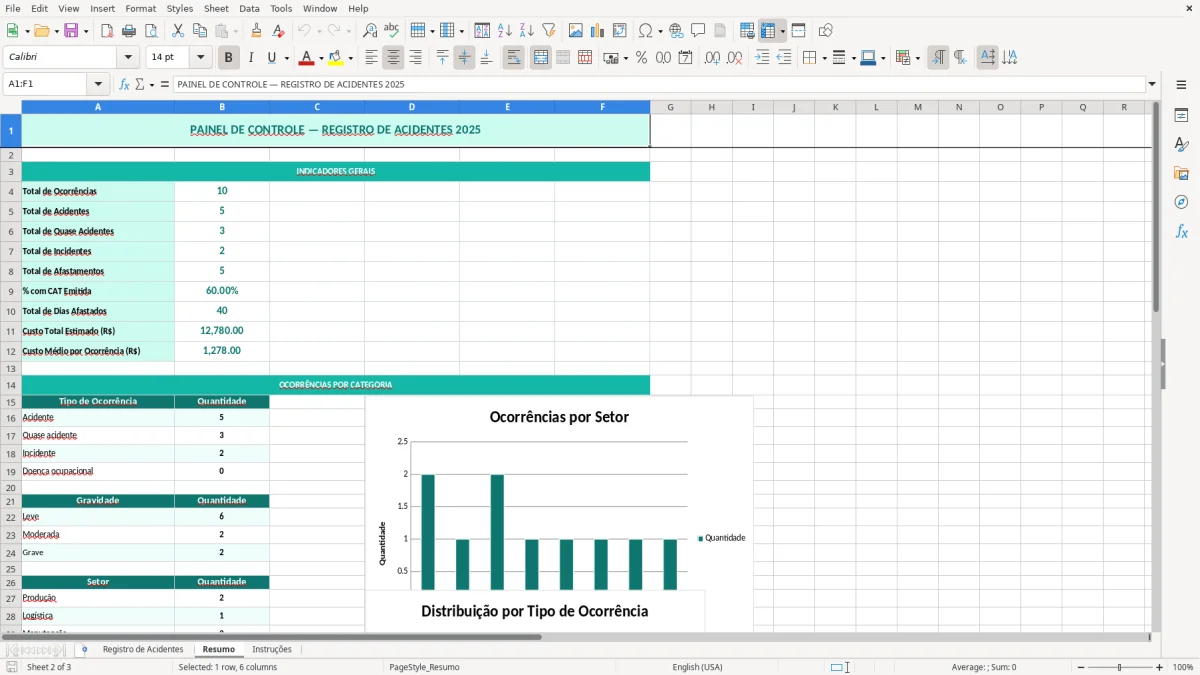Increase indent of cell content
1200x675 pixels.
[x=762, y=58]
